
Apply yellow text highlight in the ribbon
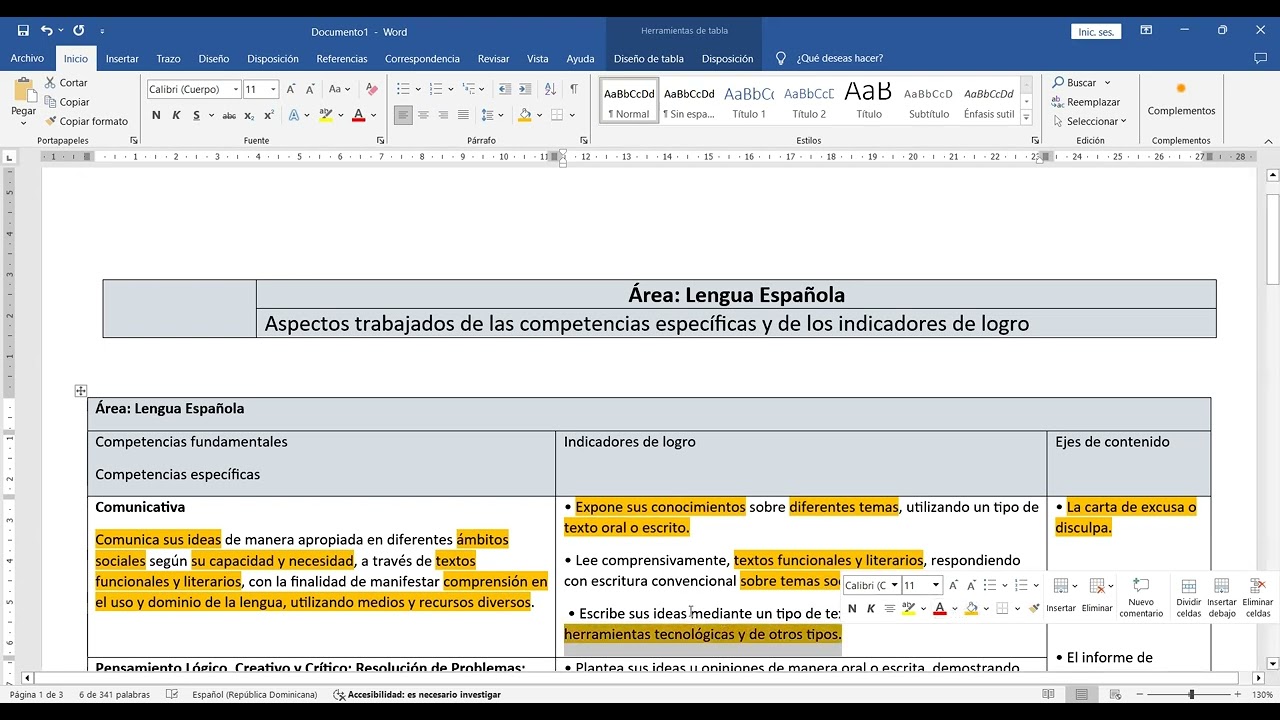click(325, 115)
